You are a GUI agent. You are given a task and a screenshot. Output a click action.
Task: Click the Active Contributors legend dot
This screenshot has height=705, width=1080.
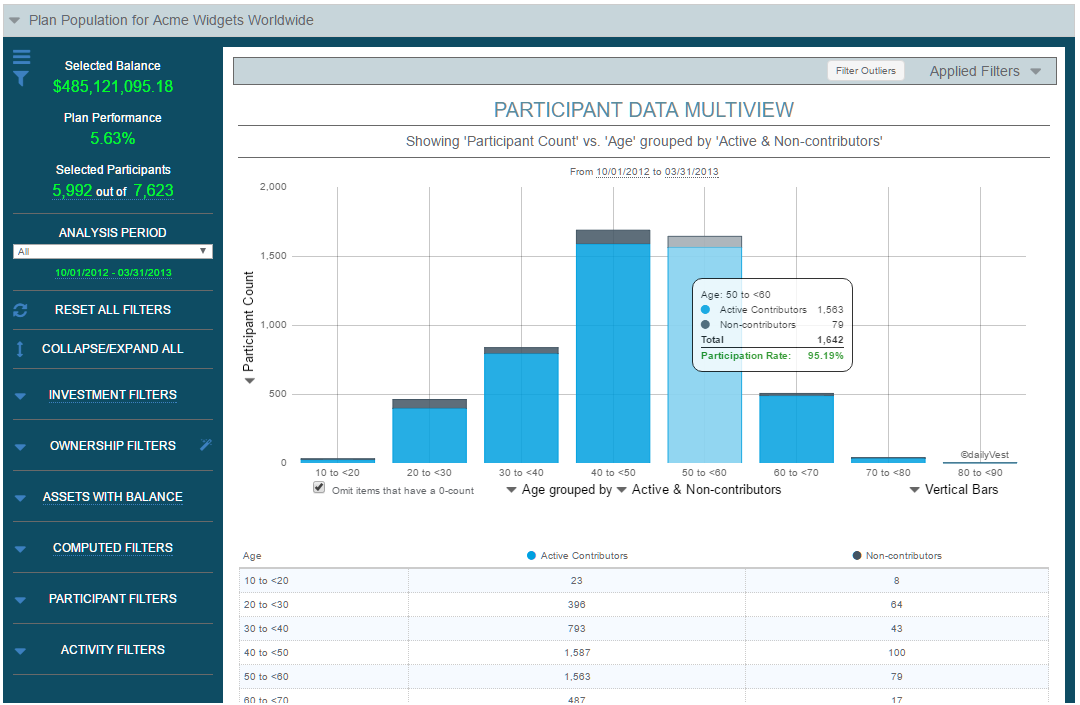pyautogui.click(x=529, y=555)
